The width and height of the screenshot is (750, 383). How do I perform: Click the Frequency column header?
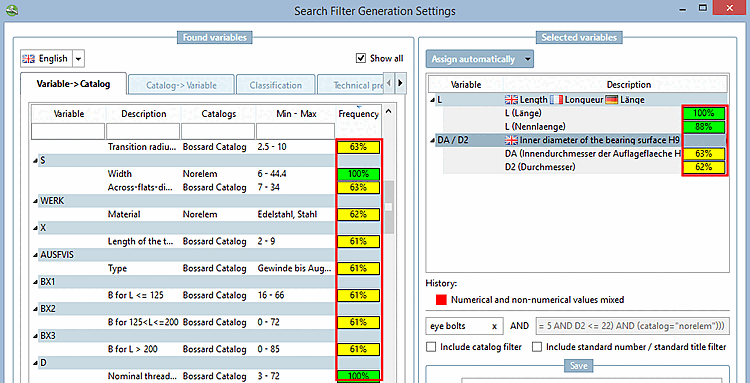(359, 114)
